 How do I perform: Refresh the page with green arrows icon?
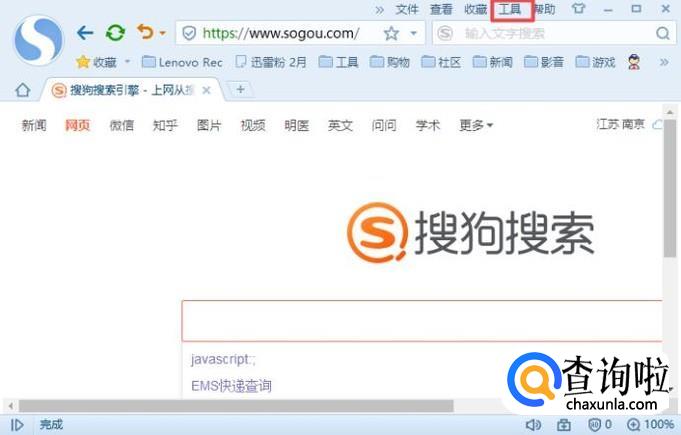[x=116, y=33]
